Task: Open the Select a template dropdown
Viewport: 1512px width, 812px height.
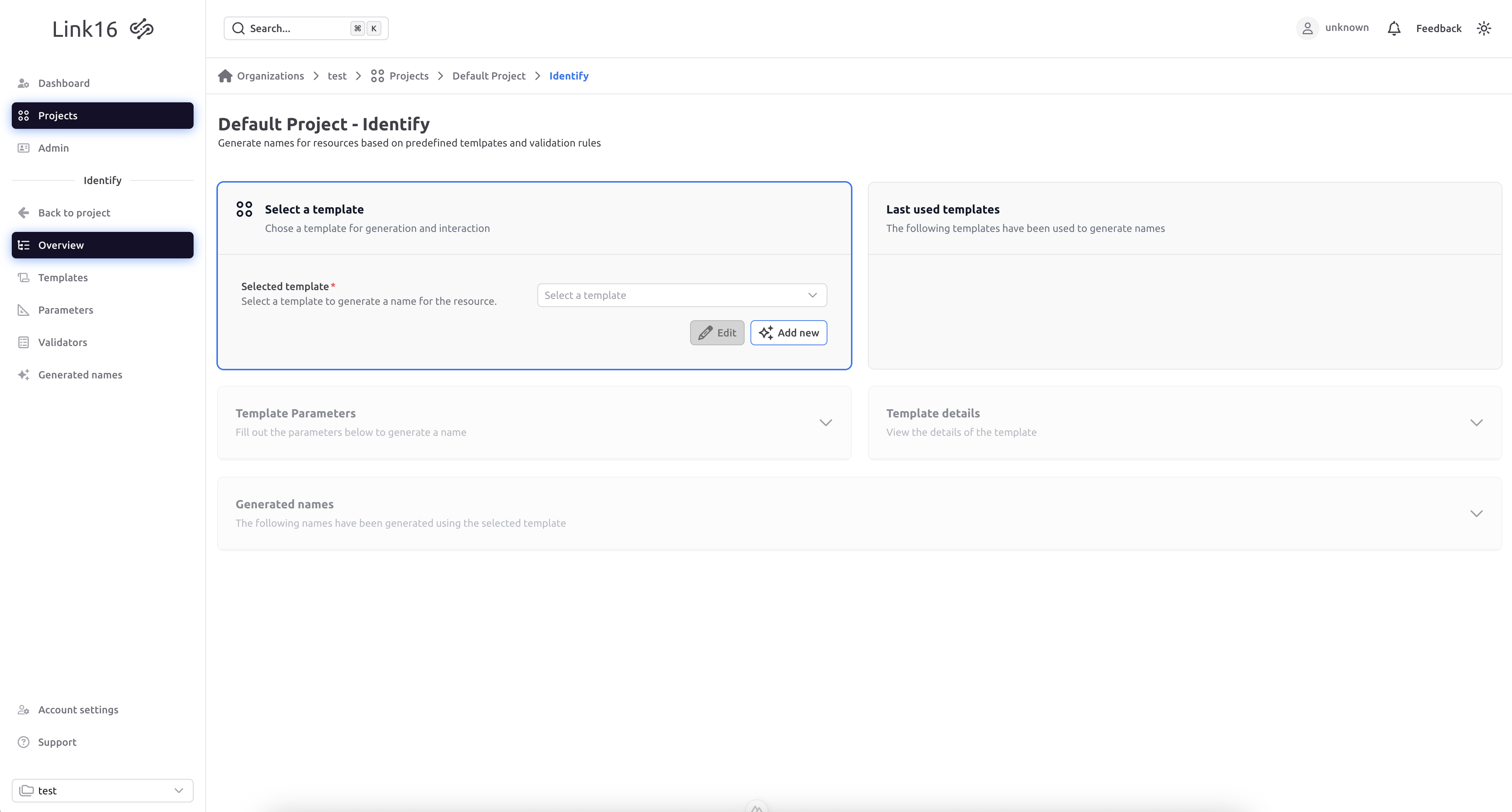Action: pos(681,295)
